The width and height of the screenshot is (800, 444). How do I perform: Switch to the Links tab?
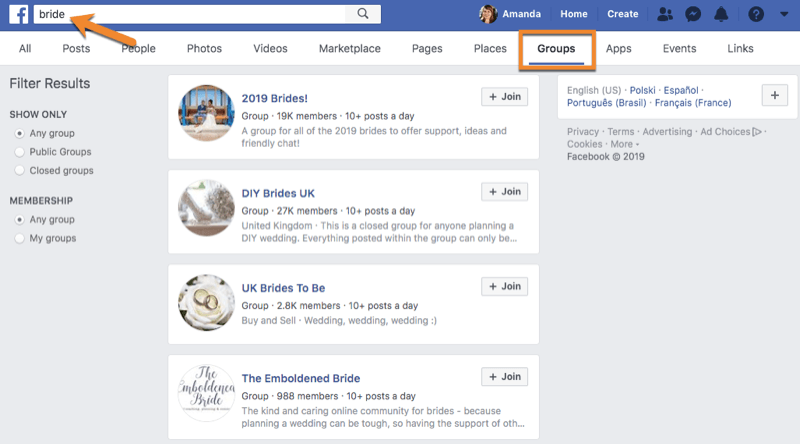click(740, 48)
